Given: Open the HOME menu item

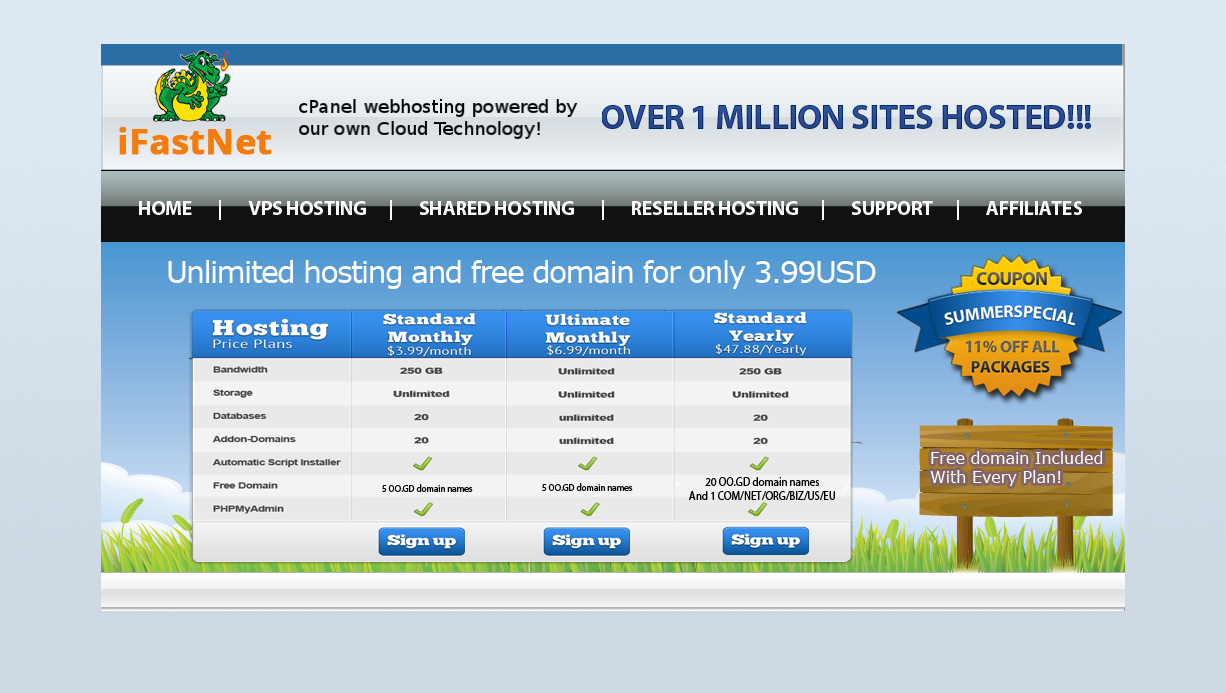Looking at the screenshot, I should 165,209.
